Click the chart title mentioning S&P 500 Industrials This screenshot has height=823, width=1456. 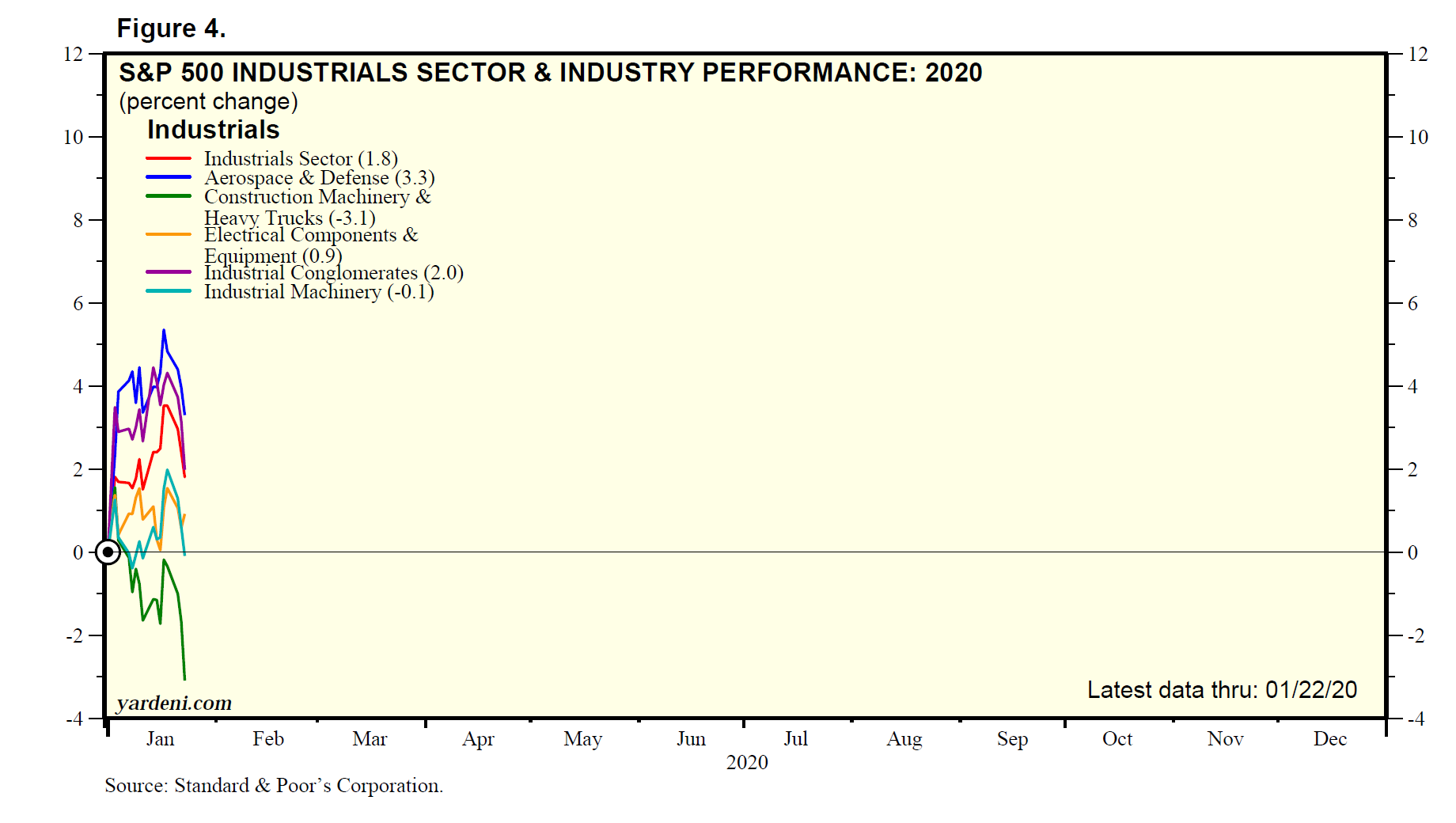550,73
